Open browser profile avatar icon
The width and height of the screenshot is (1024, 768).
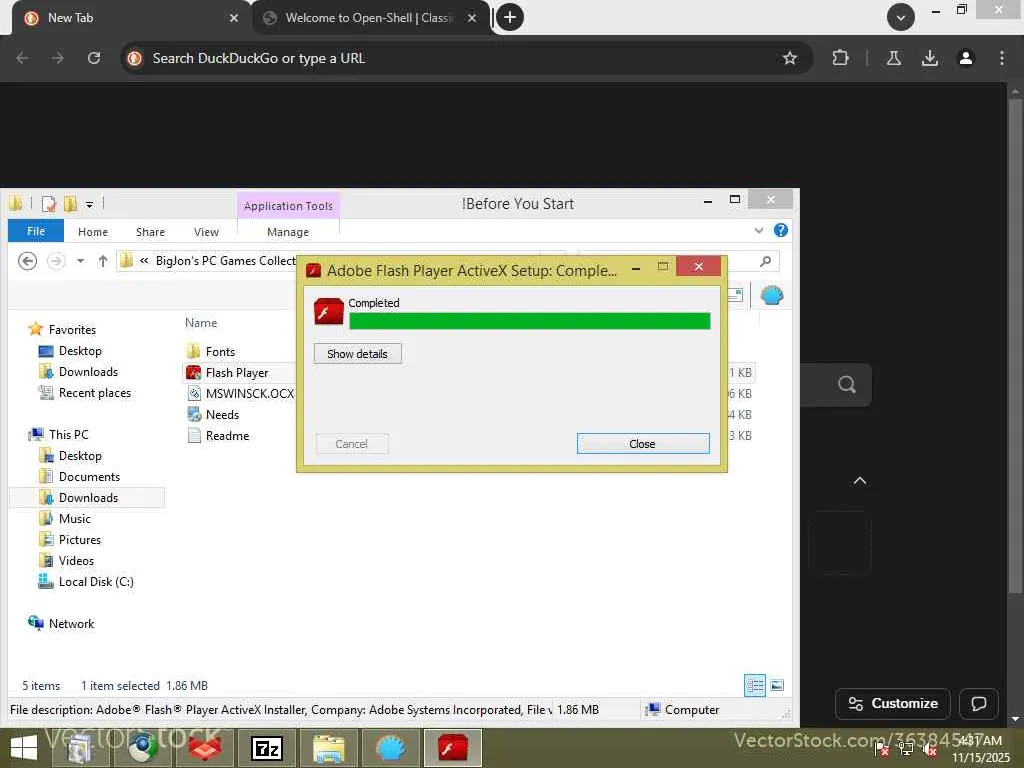tap(965, 58)
